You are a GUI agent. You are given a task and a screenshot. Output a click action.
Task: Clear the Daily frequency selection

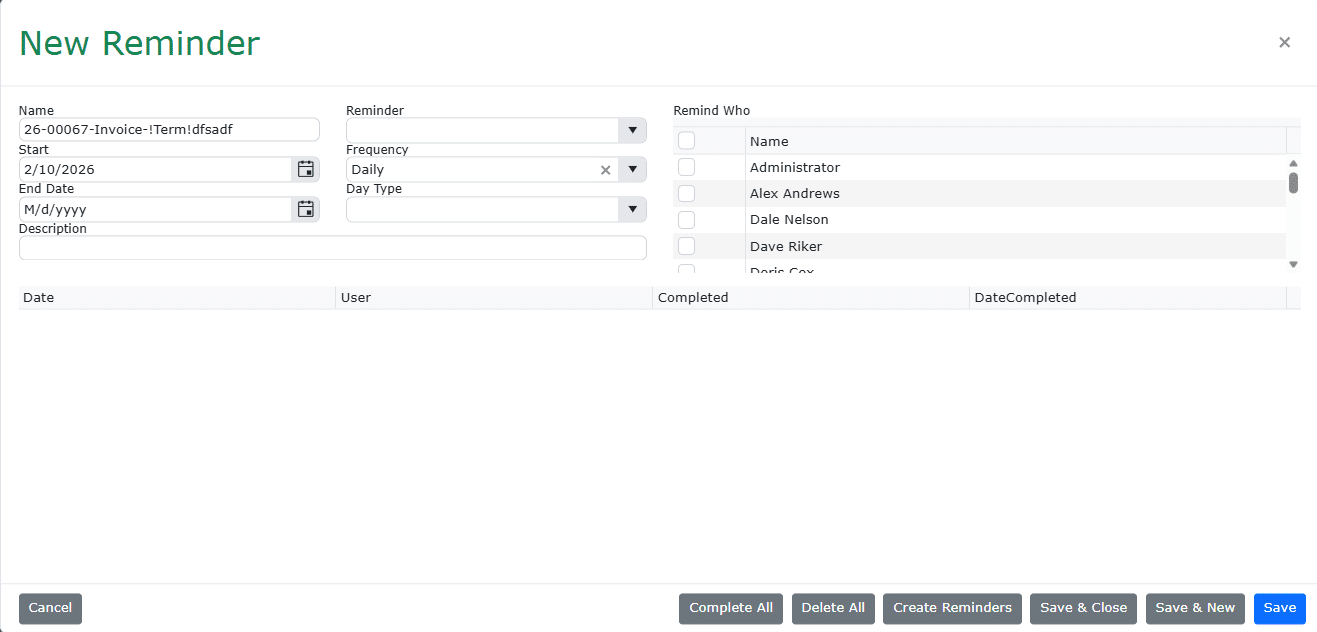point(605,170)
